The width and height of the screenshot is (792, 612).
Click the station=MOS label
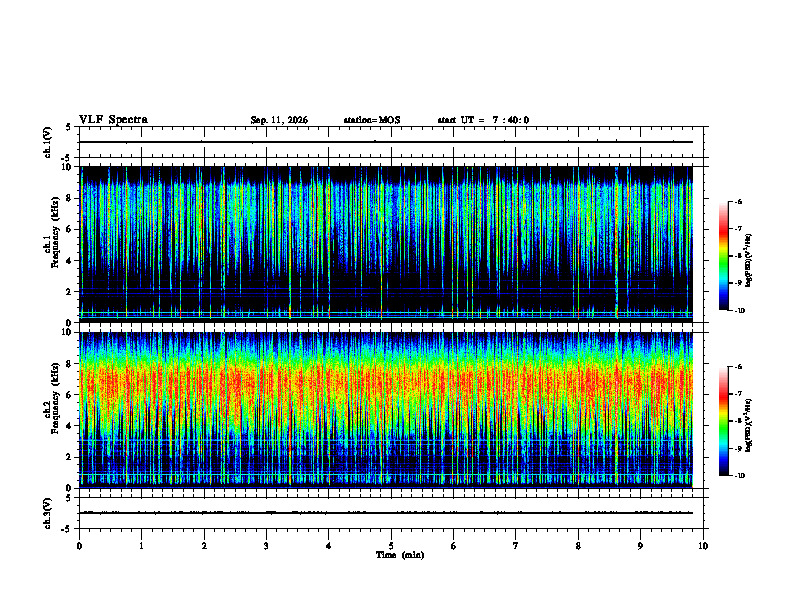[372, 120]
